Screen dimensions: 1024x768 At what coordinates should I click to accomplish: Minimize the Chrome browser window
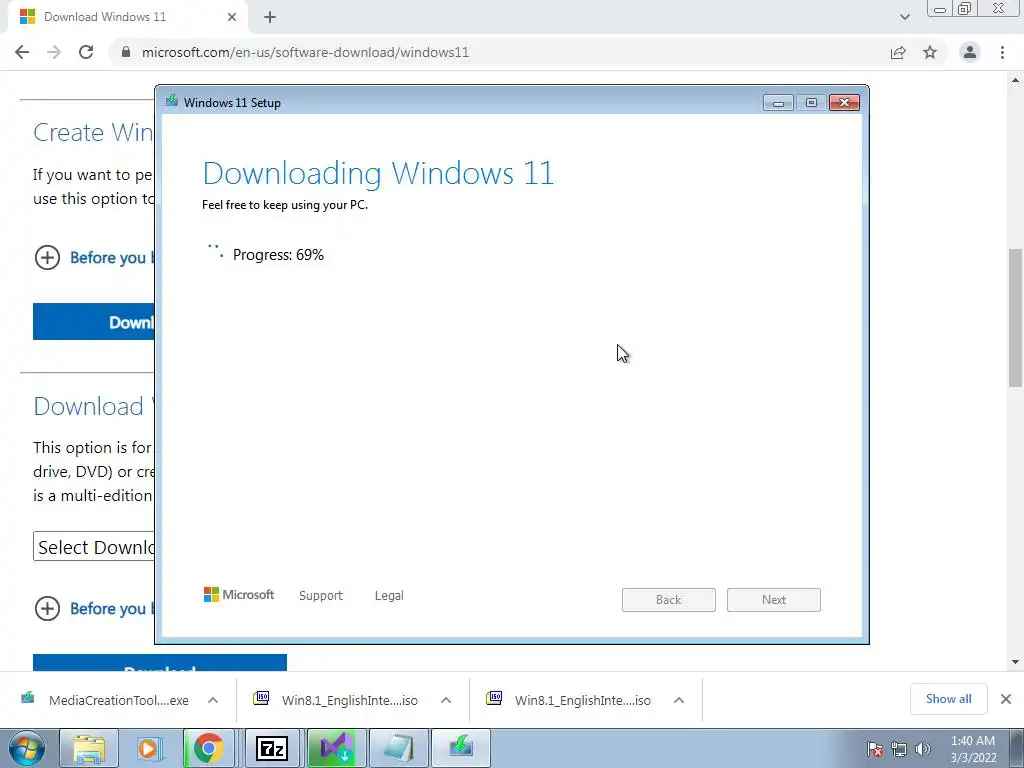coord(940,9)
